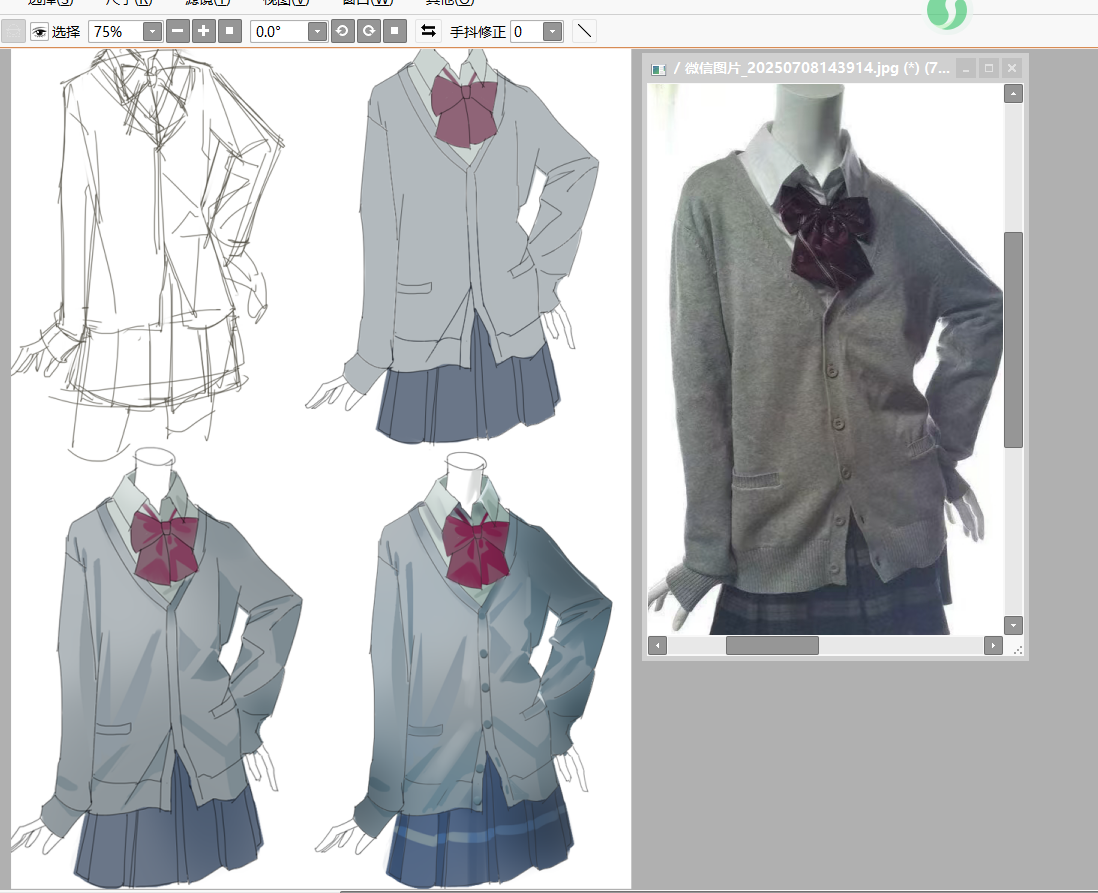Reset the canvas rotation angle

395,31
